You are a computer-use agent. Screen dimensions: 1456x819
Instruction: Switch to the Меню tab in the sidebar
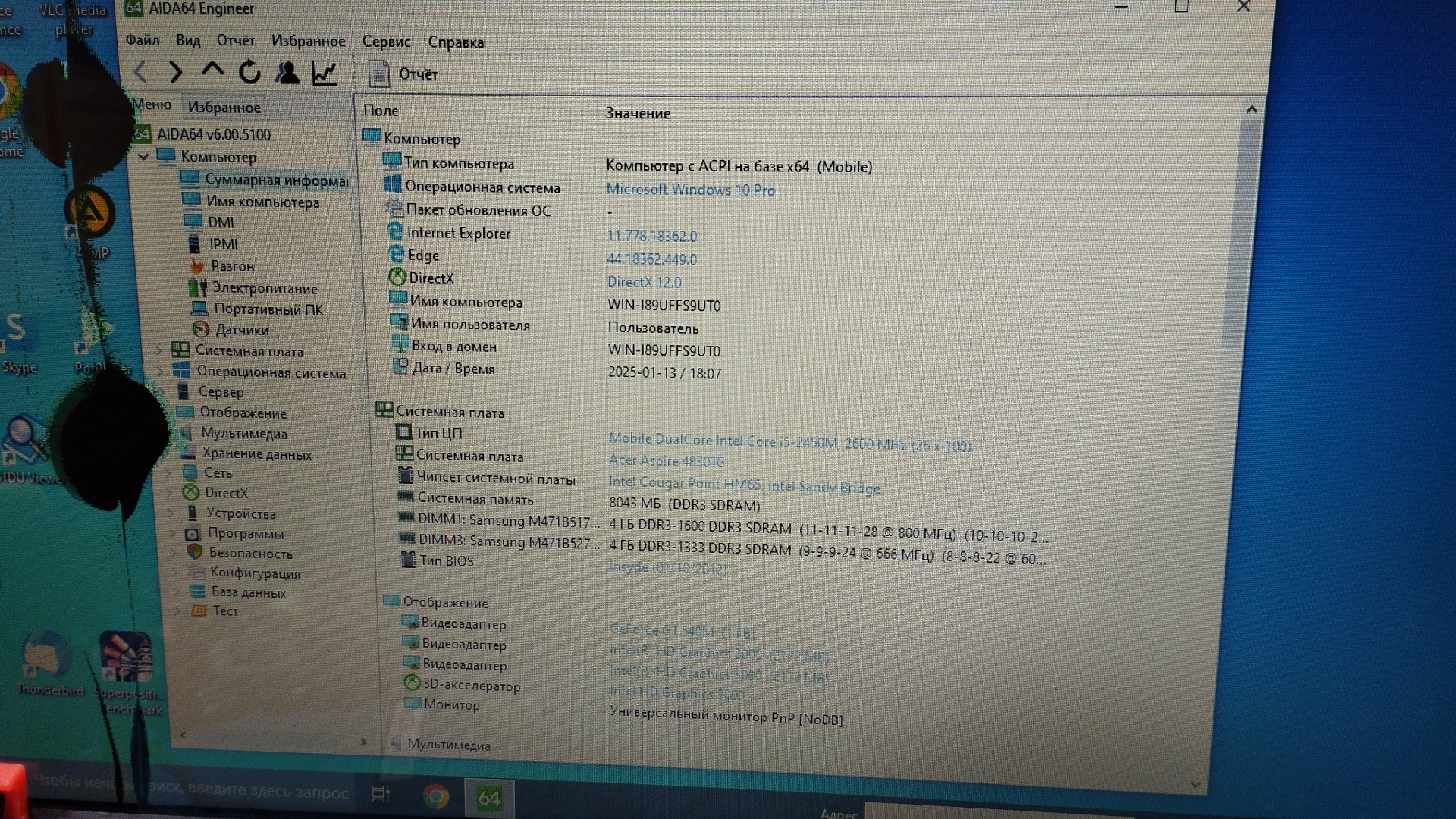pos(152,105)
